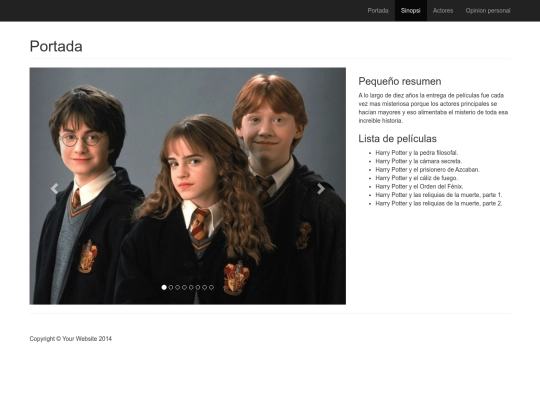Click the Portada page heading

[56, 46]
